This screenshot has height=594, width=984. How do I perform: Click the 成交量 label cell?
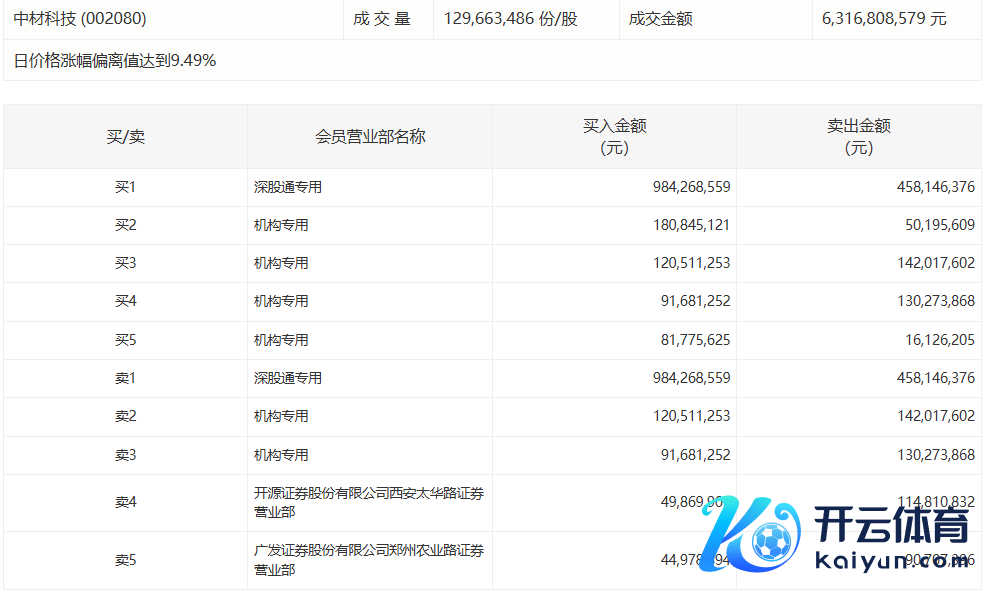[381, 18]
